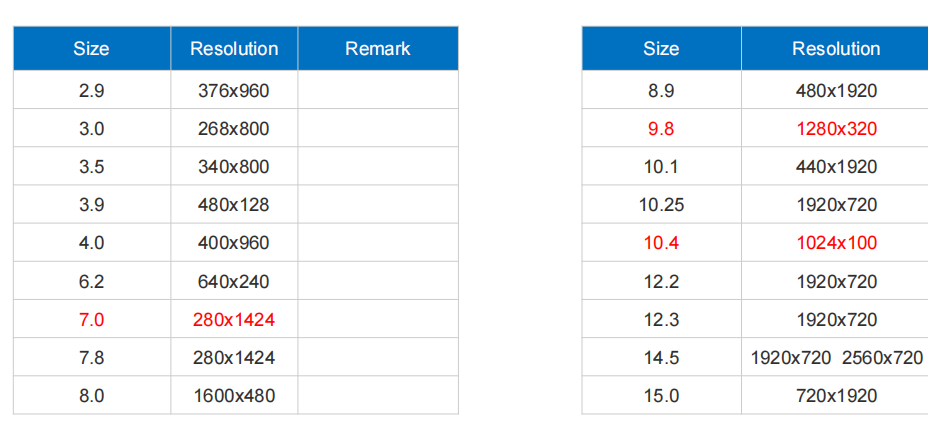
Task: Click the Resolution header in the right table
Action: [836, 48]
